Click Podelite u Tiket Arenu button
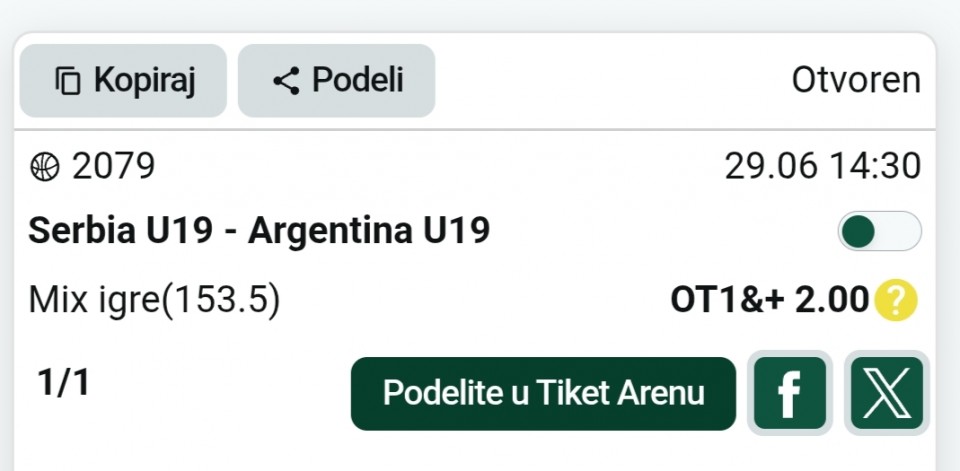The width and height of the screenshot is (960, 471). tap(543, 393)
